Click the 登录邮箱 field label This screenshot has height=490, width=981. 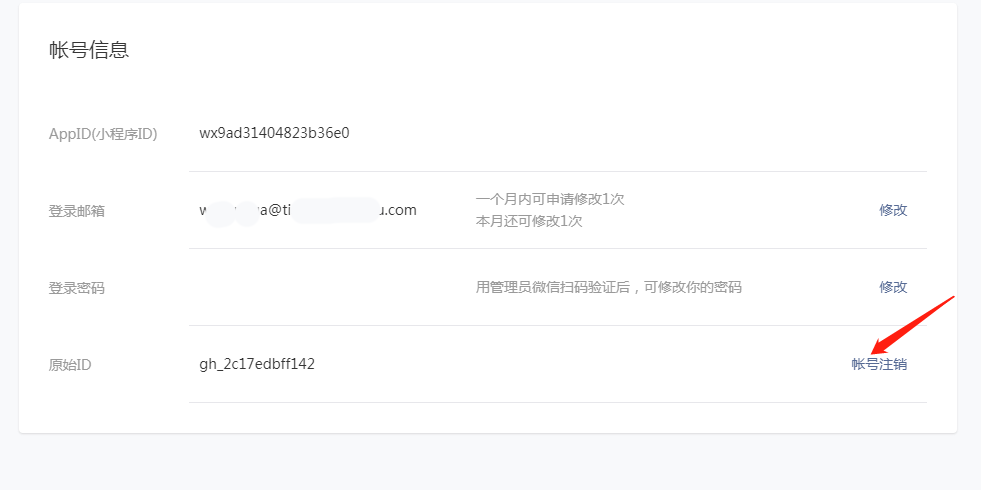[77, 211]
